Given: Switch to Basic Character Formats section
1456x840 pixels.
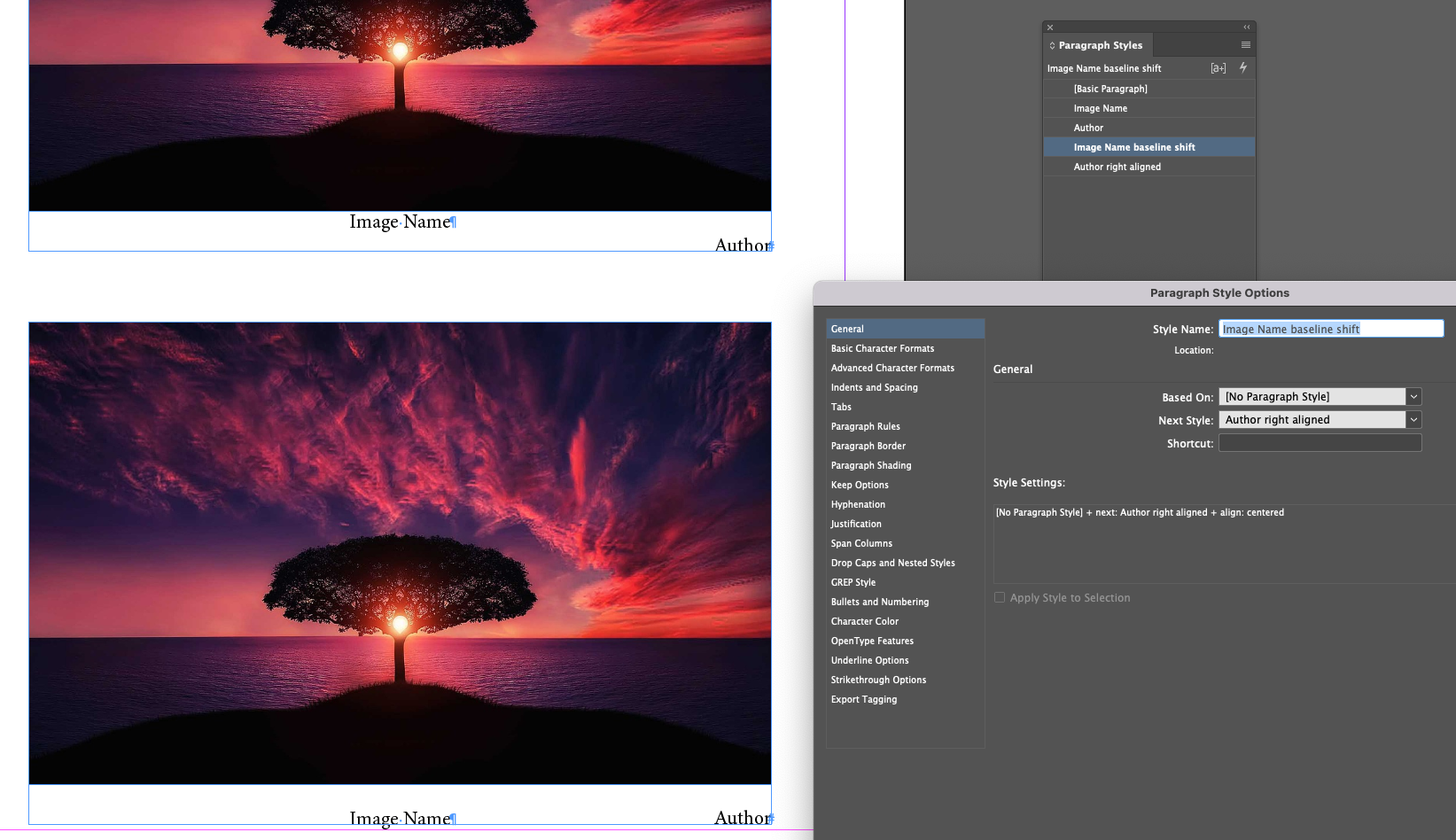Looking at the screenshot, I should click(x=883, y=348).
